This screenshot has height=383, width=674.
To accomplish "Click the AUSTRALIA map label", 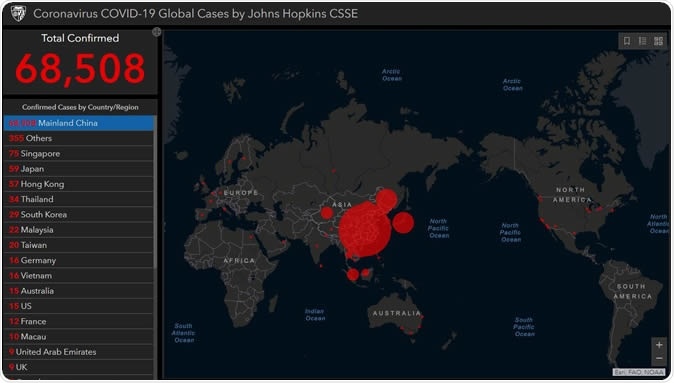I will click(x=397, y=313).
